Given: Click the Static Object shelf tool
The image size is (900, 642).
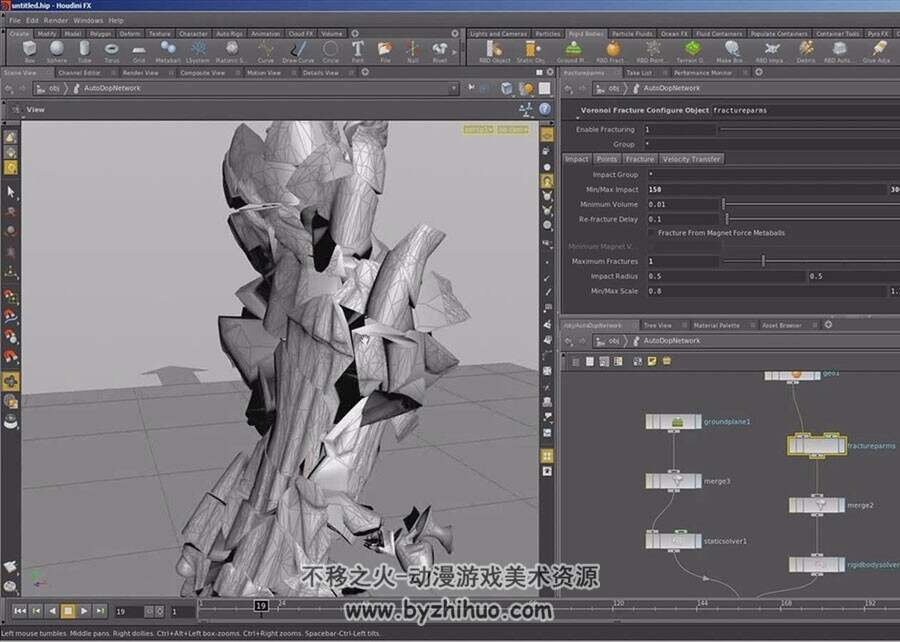Looking at the screenshot, I should pos(530,51).
